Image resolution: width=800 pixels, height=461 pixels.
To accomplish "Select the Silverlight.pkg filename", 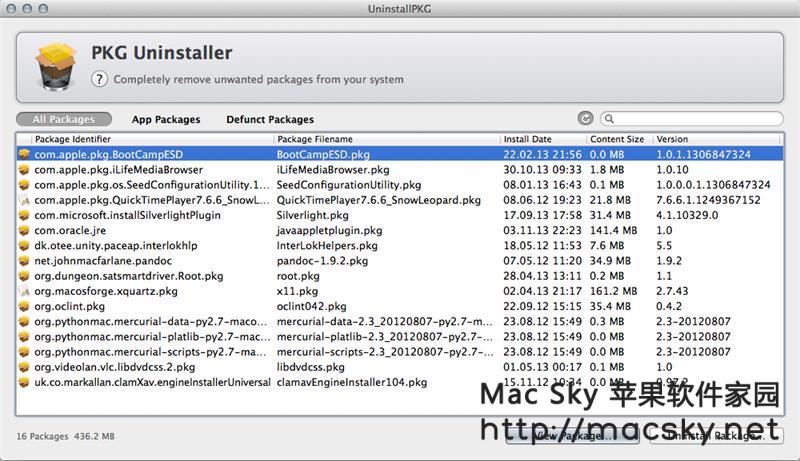I will coord(313,215).
